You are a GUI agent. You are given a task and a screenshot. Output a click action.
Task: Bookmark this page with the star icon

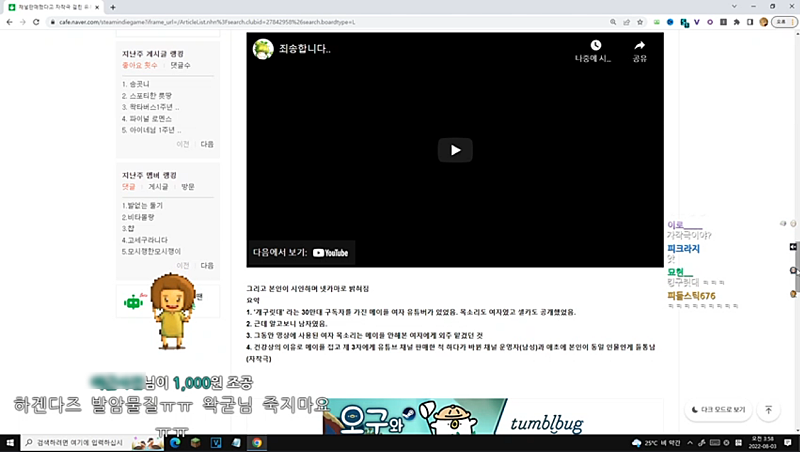(x=640, y=22)
